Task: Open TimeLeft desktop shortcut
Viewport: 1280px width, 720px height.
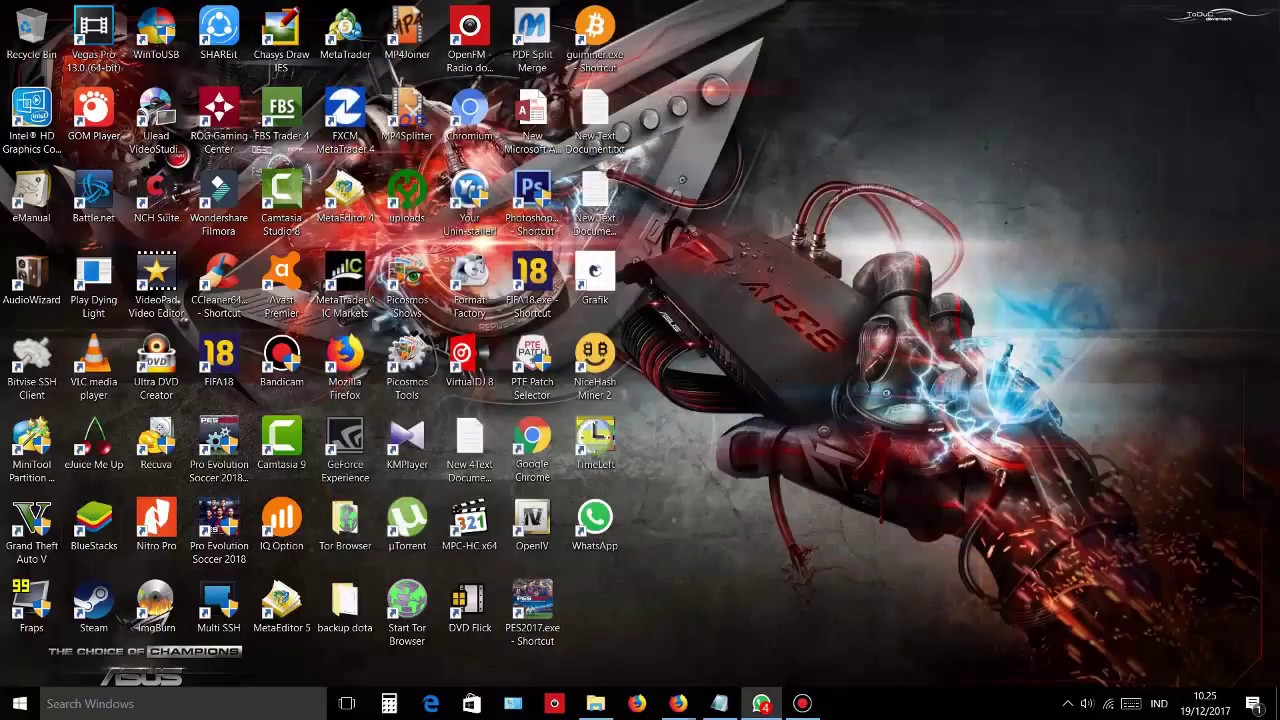Action: tap(594, 443)
